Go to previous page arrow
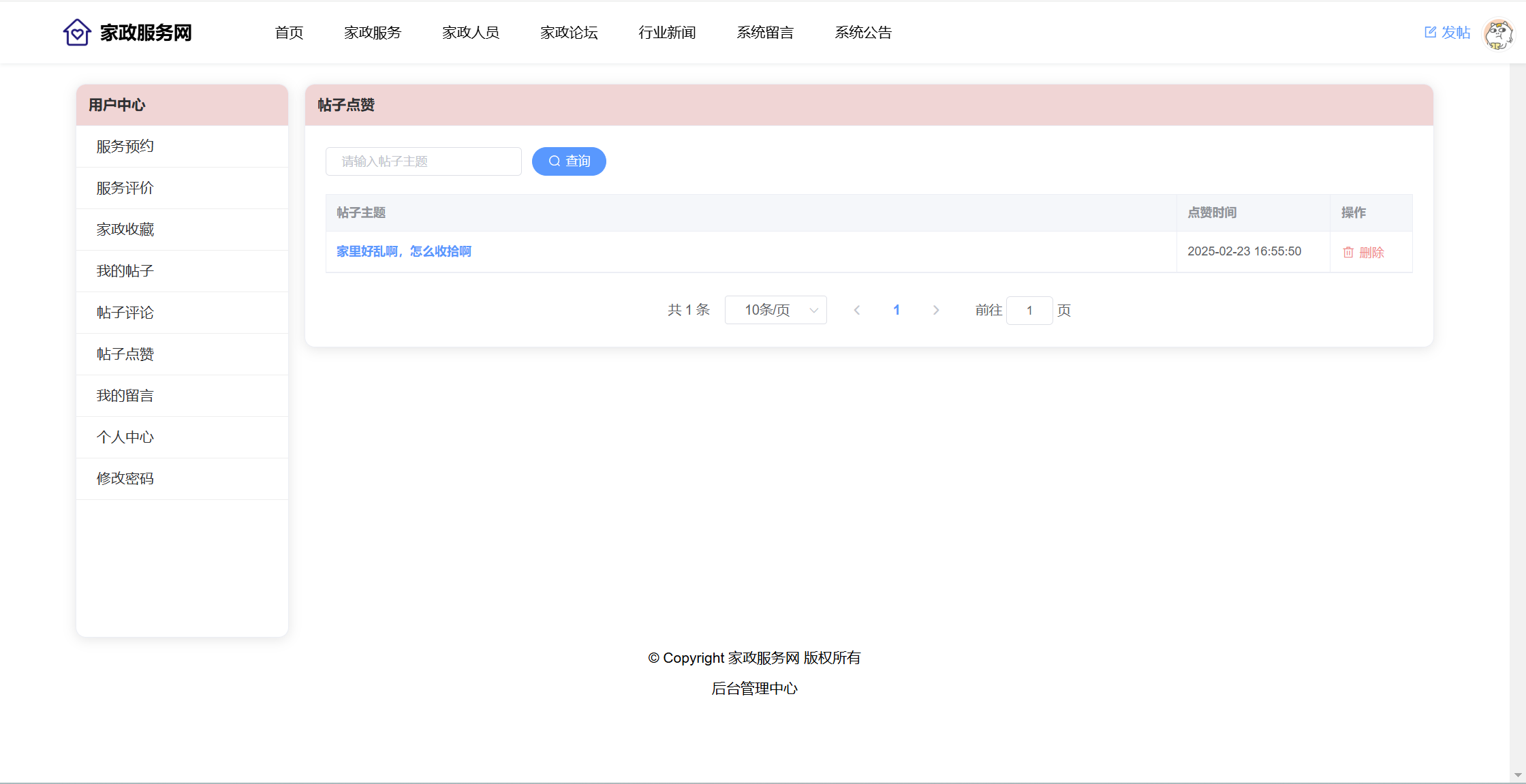 tap(857, 310)
